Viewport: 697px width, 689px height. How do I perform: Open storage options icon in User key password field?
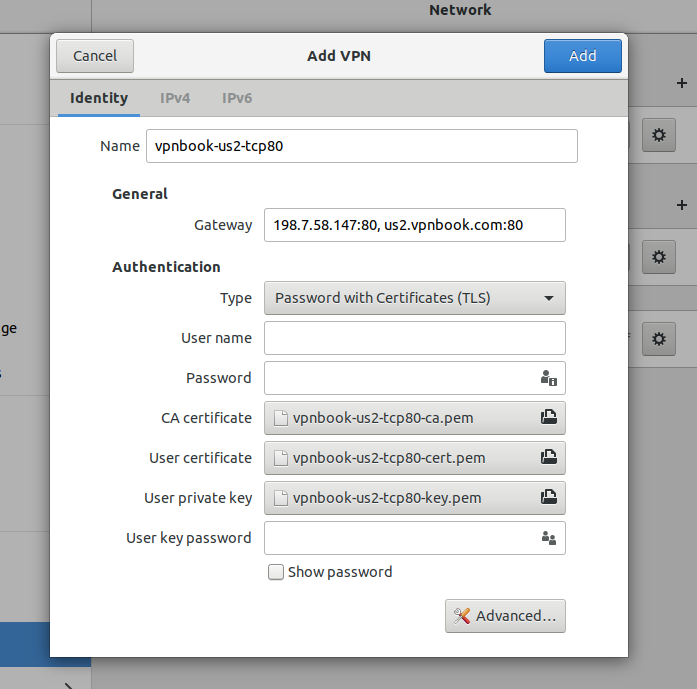click(x=549, y=538)
